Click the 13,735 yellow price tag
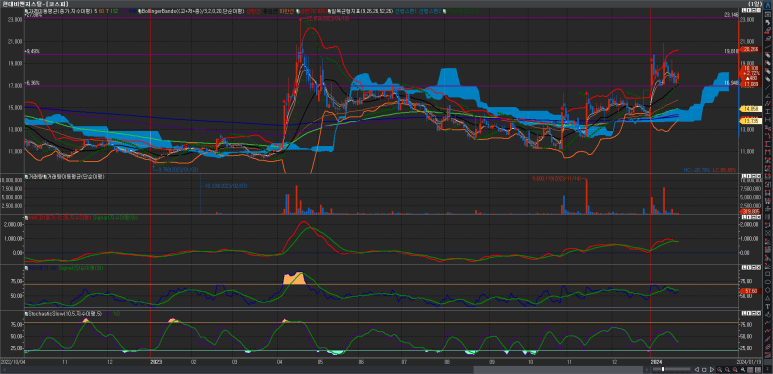This screenshot has width=773, height=374. [751, 121]
